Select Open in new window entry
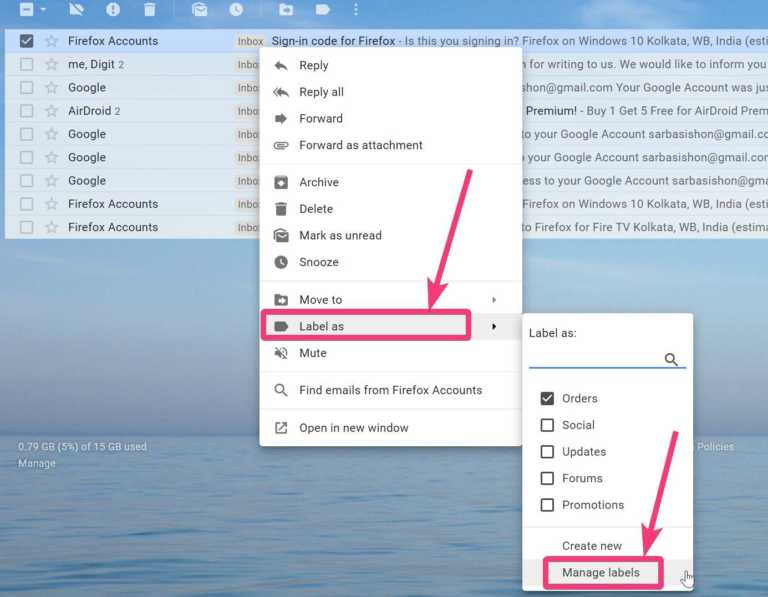 pyautogui.click(x=390, y=428)
